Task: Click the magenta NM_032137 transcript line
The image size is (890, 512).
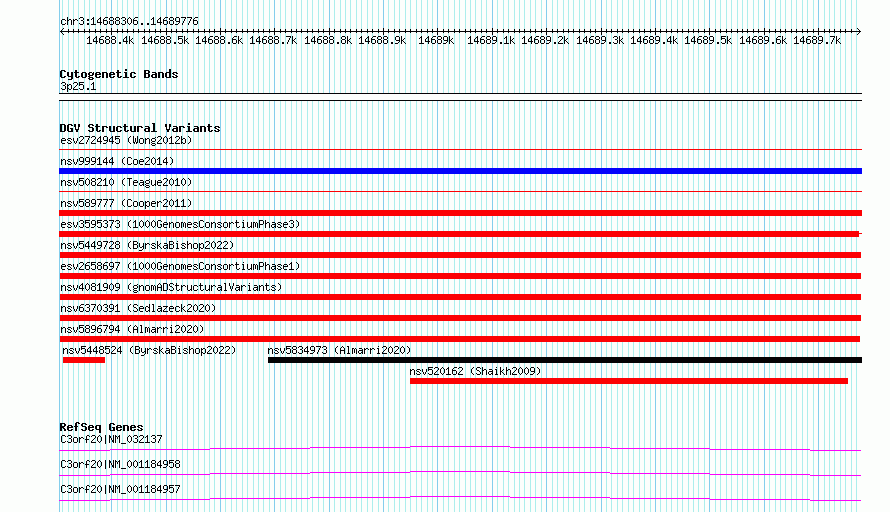Action: (x=460, y=448)
